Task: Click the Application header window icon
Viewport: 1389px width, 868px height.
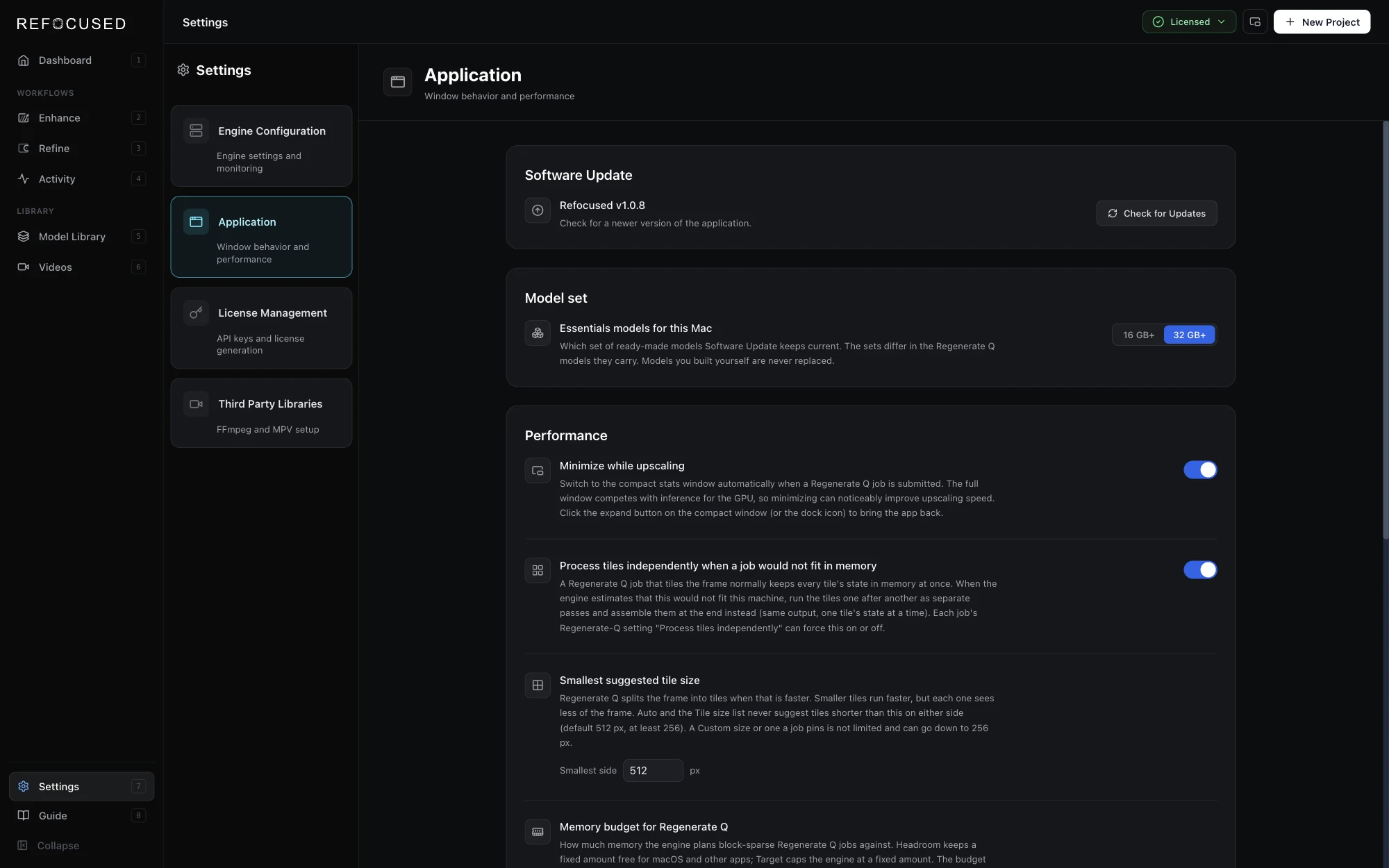Action: click(398, 82)
